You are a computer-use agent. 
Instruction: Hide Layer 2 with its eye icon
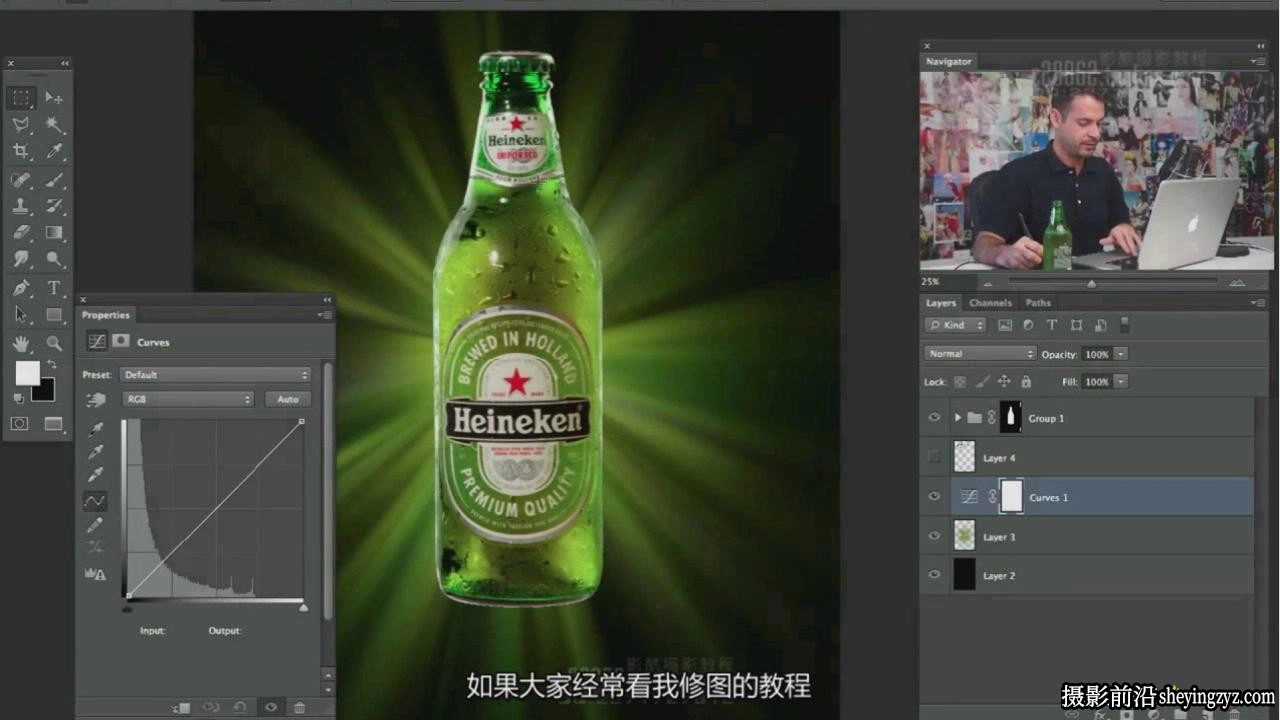coord(935,575)
